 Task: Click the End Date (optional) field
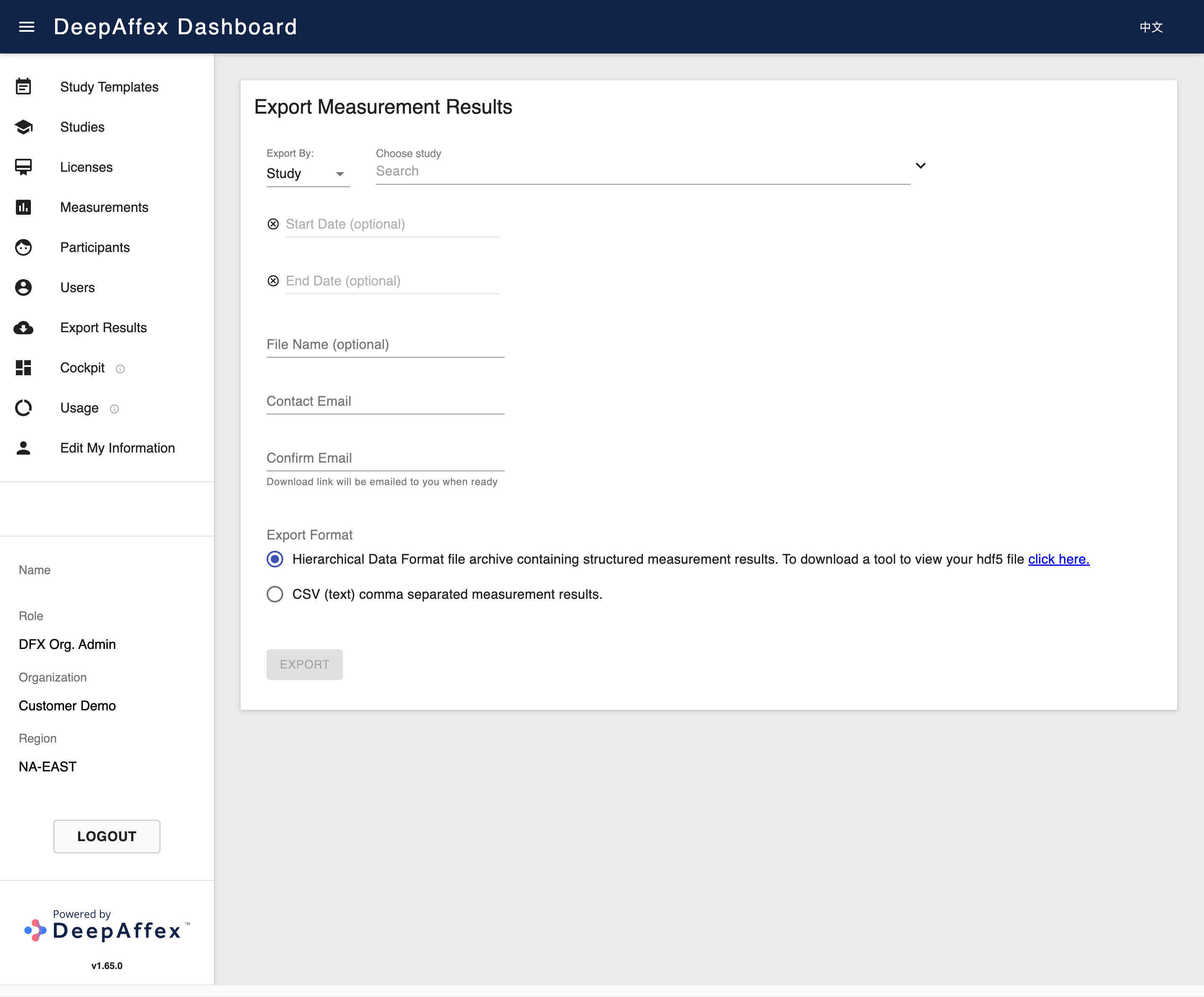(x=393, y=281)
